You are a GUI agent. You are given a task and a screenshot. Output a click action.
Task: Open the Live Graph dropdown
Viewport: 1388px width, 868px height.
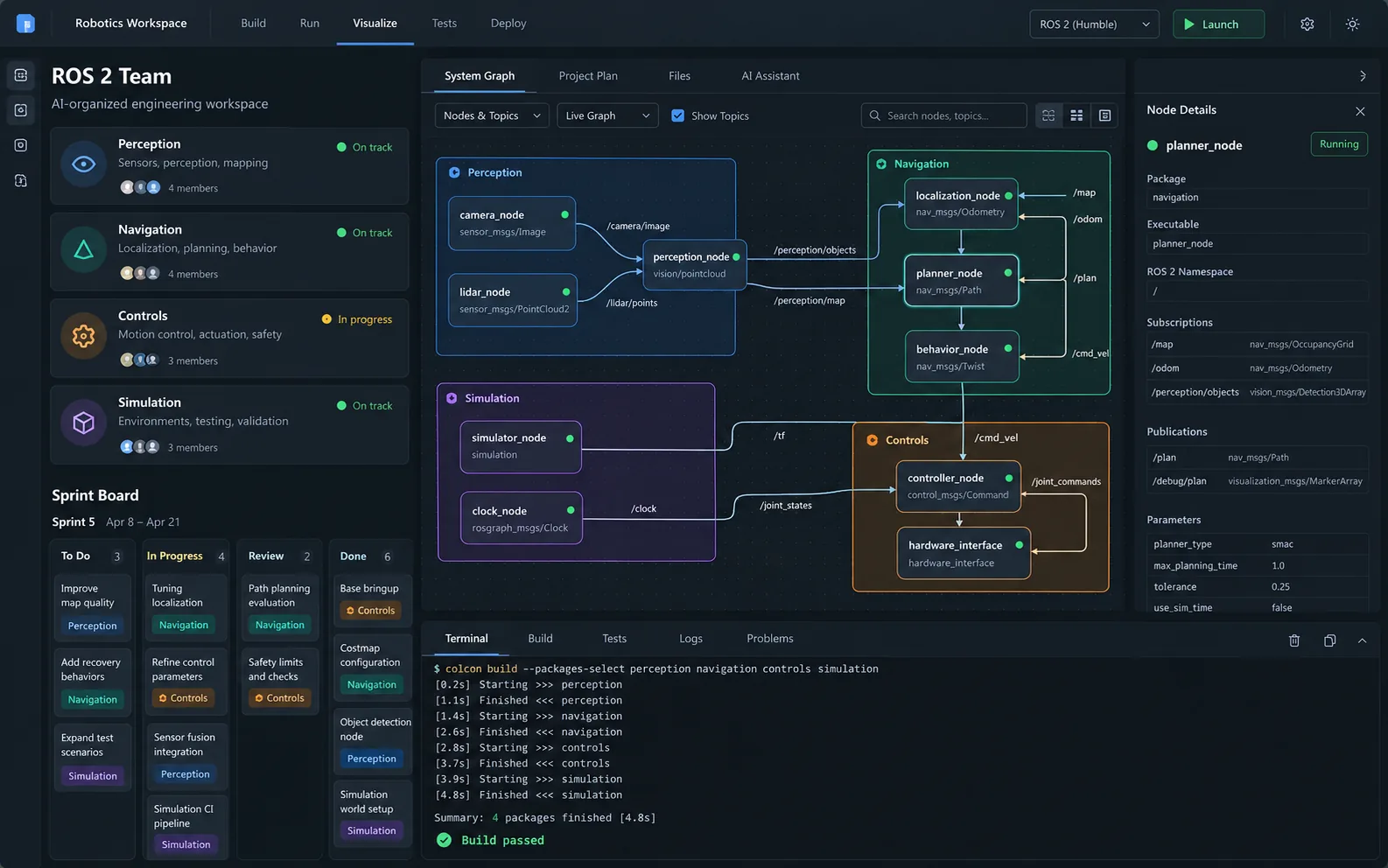[607, 115]
